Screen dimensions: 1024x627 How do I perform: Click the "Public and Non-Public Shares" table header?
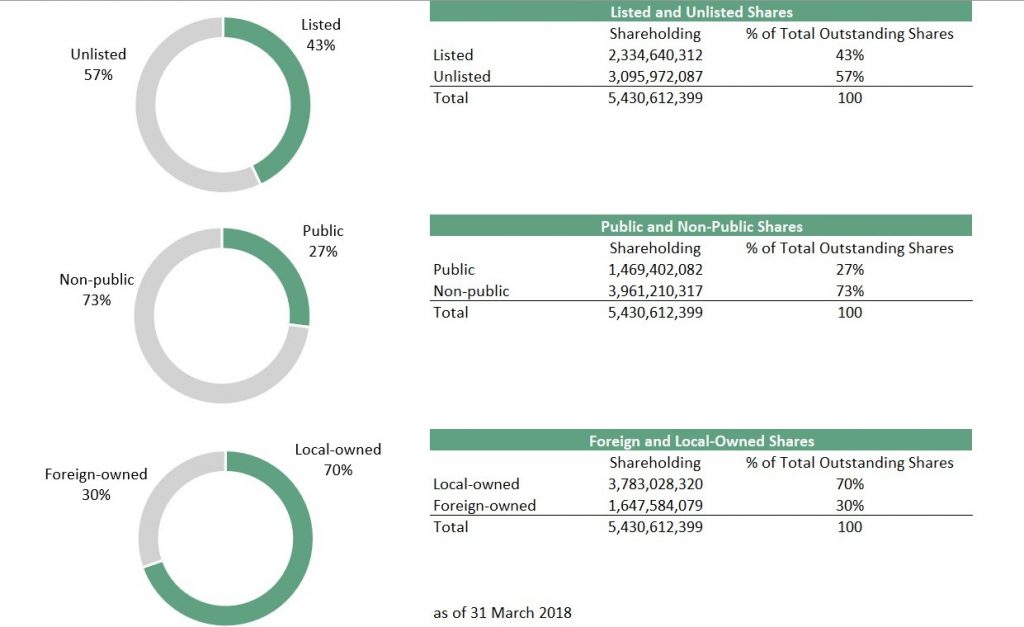pos(701,227)
